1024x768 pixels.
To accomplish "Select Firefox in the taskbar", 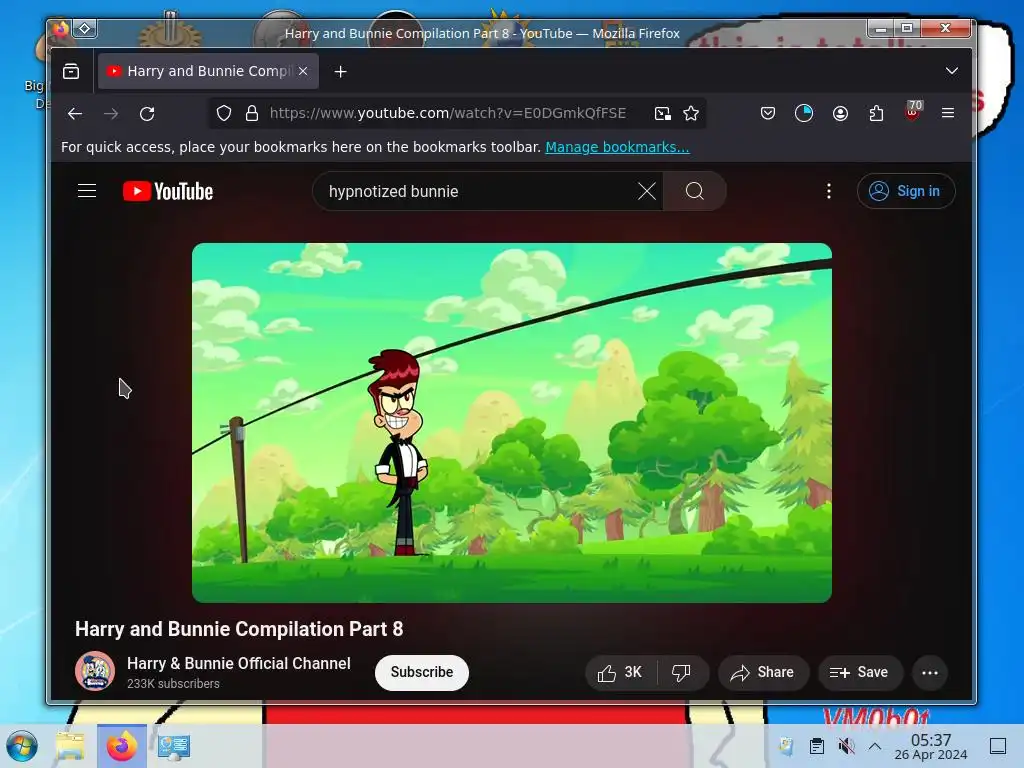I will [121, 746].
